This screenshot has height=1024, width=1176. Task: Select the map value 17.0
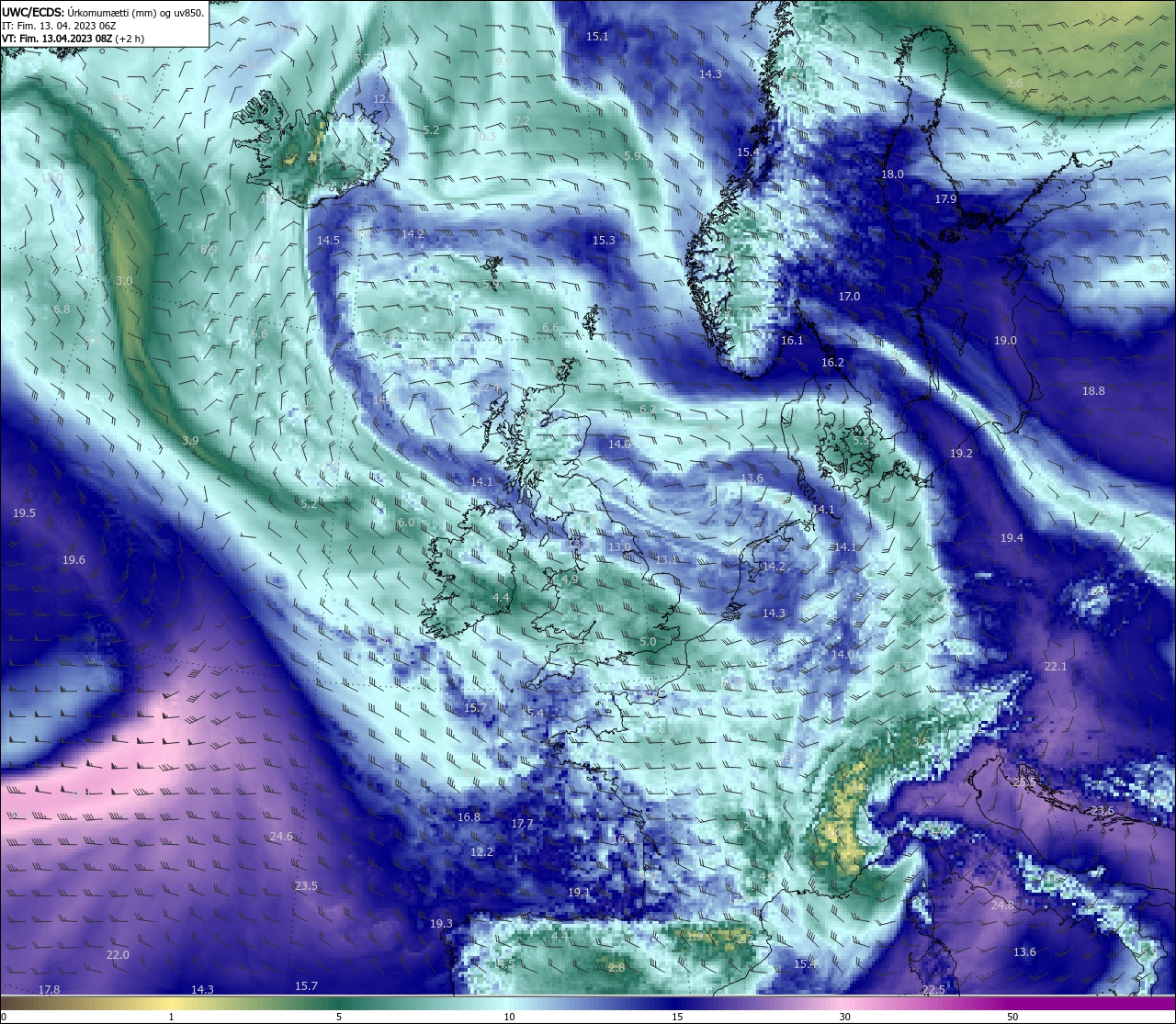point(849,296)
